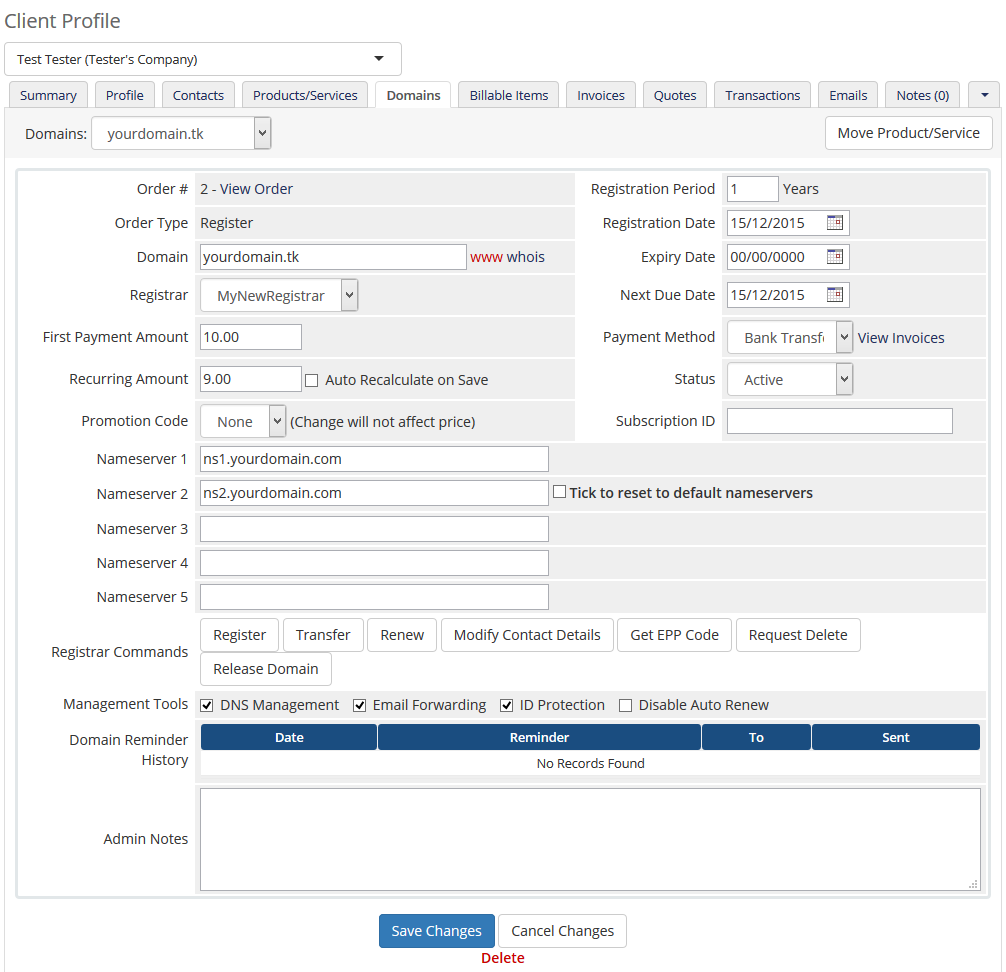Click Cancel Changes button

click(562, 931)
